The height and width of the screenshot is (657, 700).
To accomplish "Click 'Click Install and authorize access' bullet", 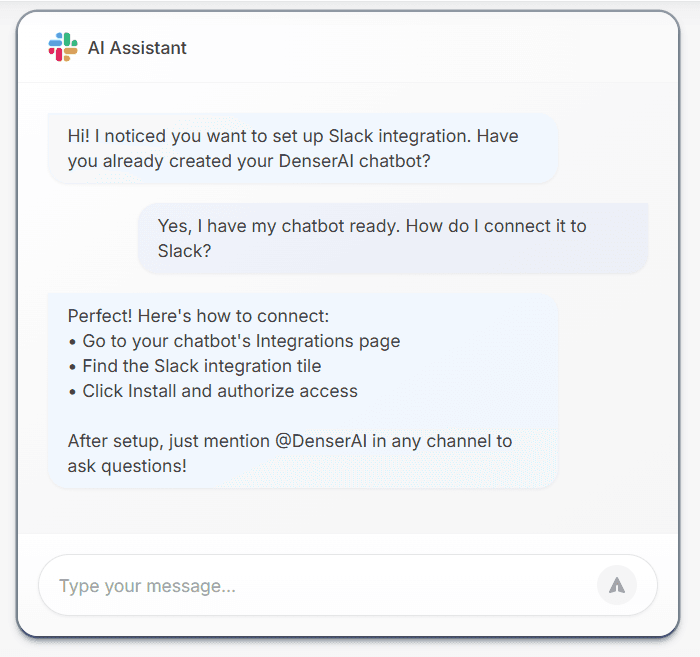I will [x=213, y=391].
